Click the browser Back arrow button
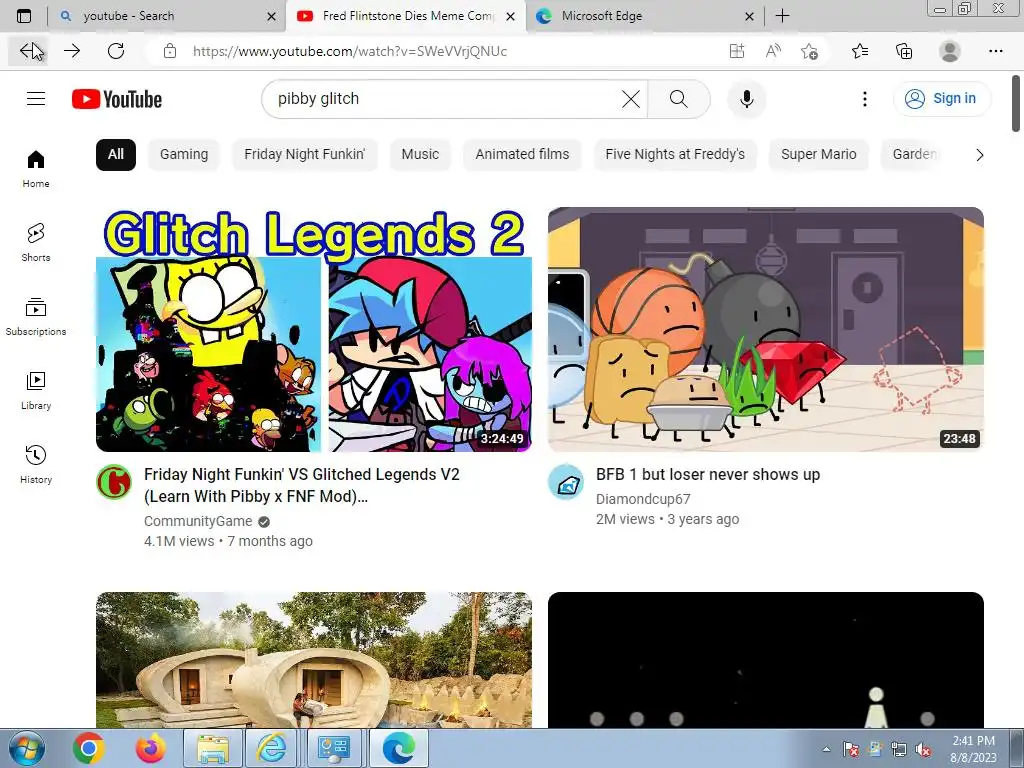 pyautogui.click(x=28, y=51)
